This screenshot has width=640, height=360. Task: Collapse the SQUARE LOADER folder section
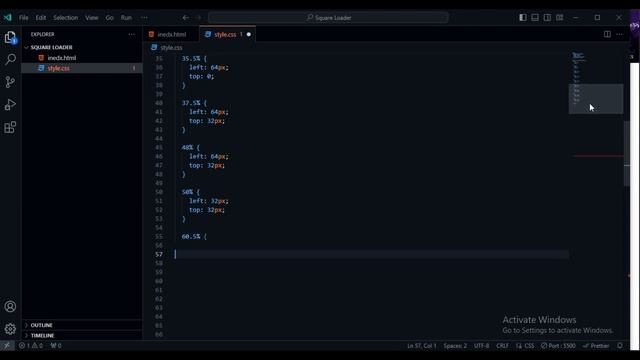coord(82,47)
